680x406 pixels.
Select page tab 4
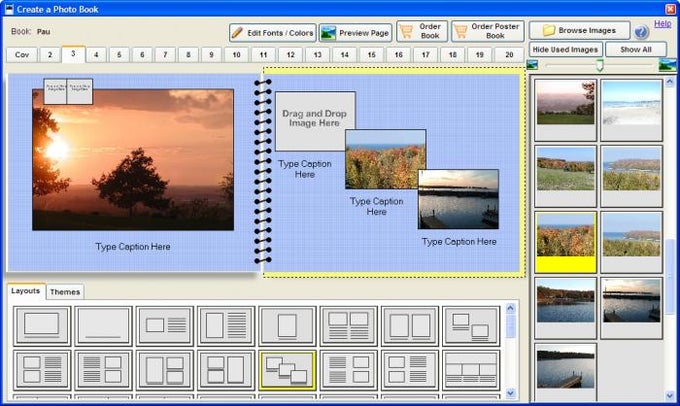(96, 55)
